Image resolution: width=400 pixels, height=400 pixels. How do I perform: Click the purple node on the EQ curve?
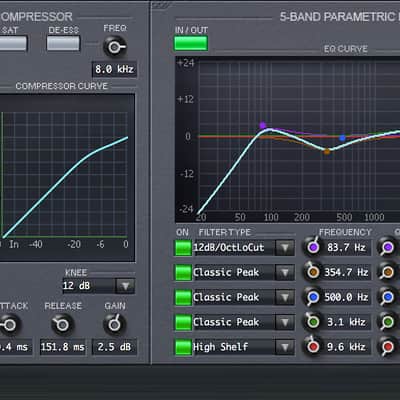pos(263,125)
